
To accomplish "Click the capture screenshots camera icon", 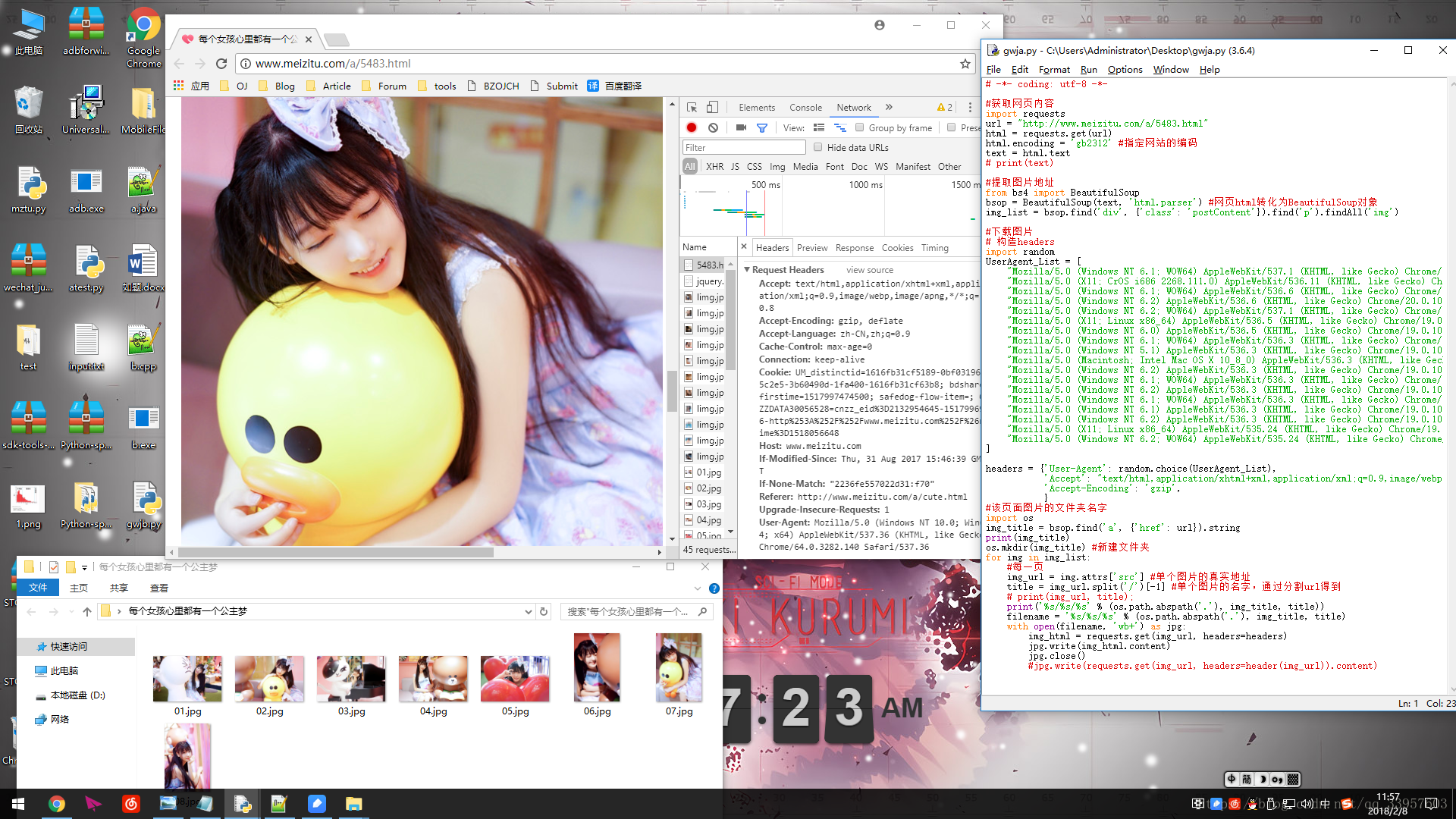I will pos(741,127).
